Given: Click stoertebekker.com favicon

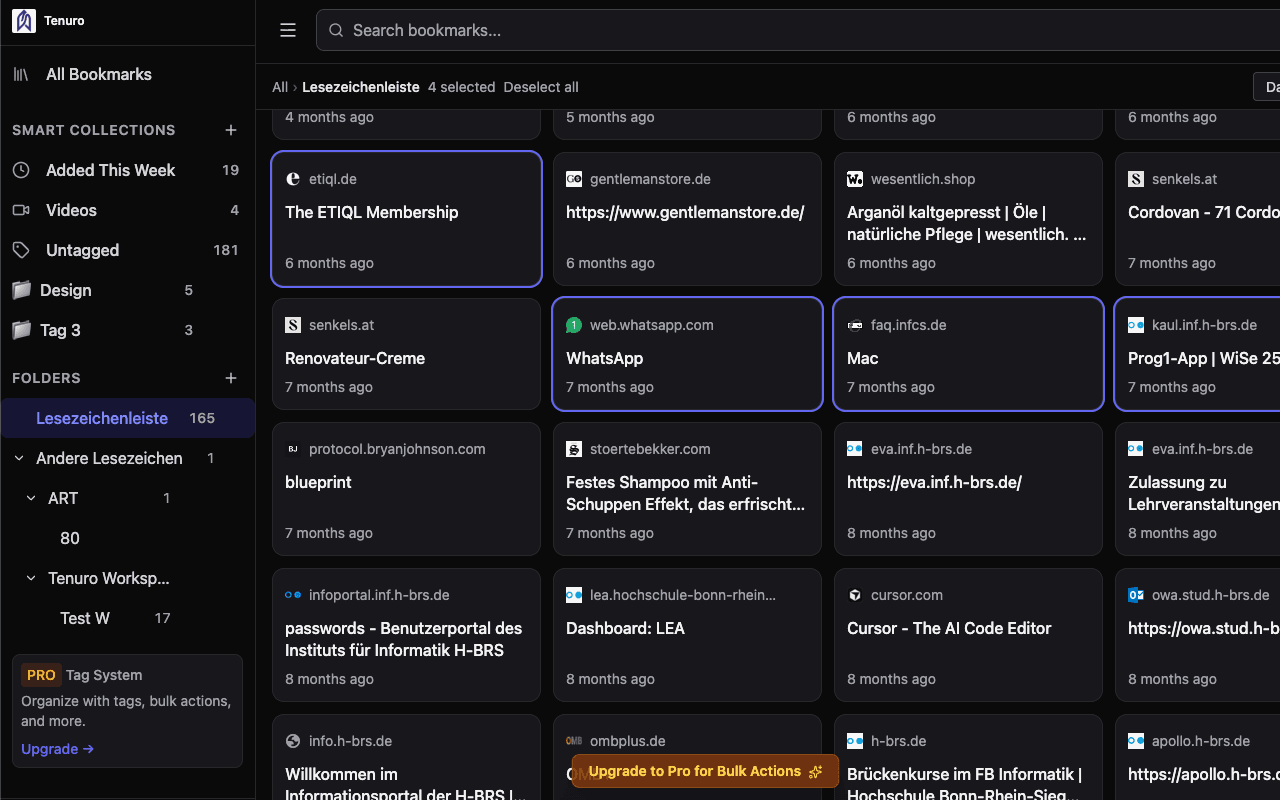Looking at the screenshot, I should point(574,449).
